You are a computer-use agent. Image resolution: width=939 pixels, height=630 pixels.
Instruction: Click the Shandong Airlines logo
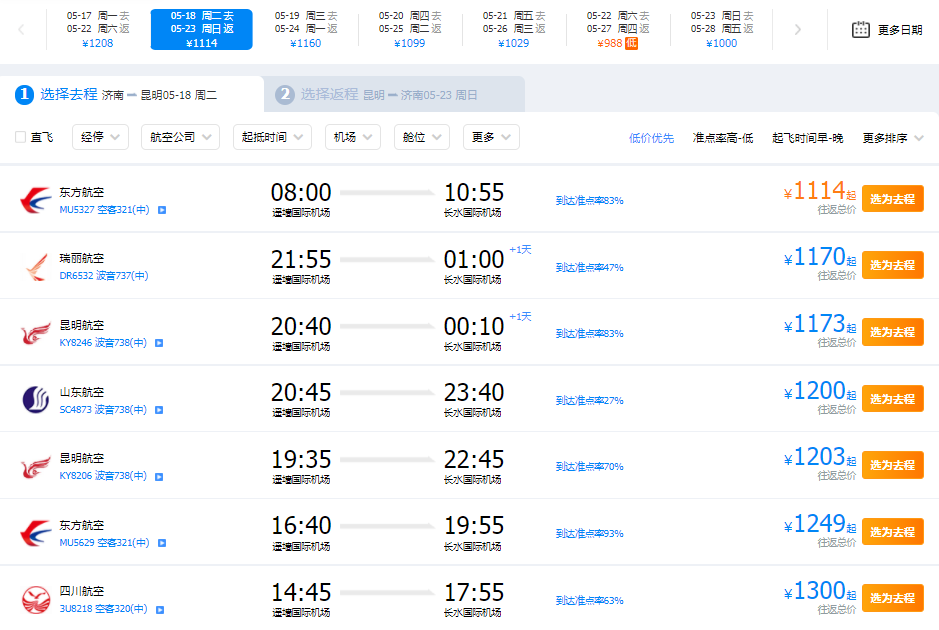pyautogui.click(x=36, y=399)
